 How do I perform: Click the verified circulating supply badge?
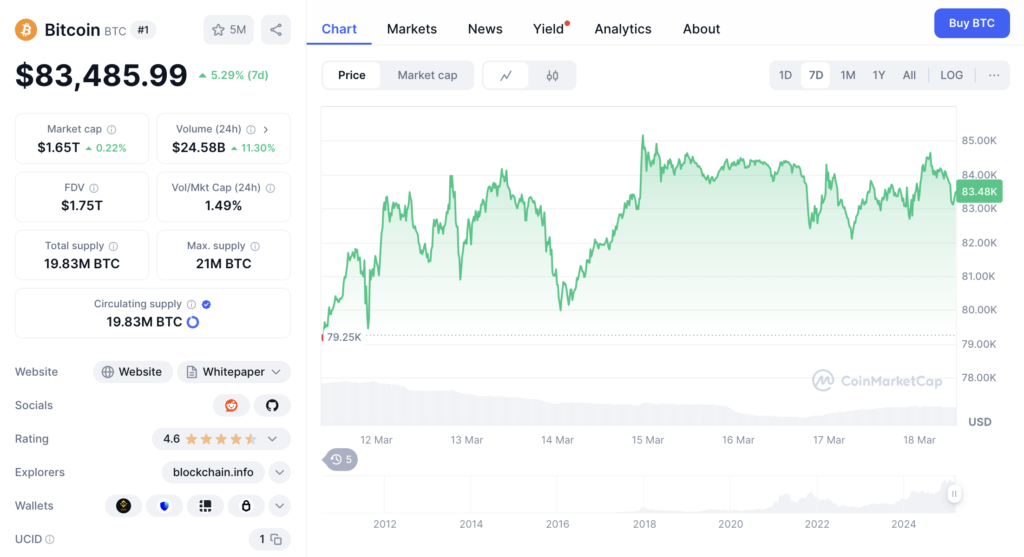(206, 304)
